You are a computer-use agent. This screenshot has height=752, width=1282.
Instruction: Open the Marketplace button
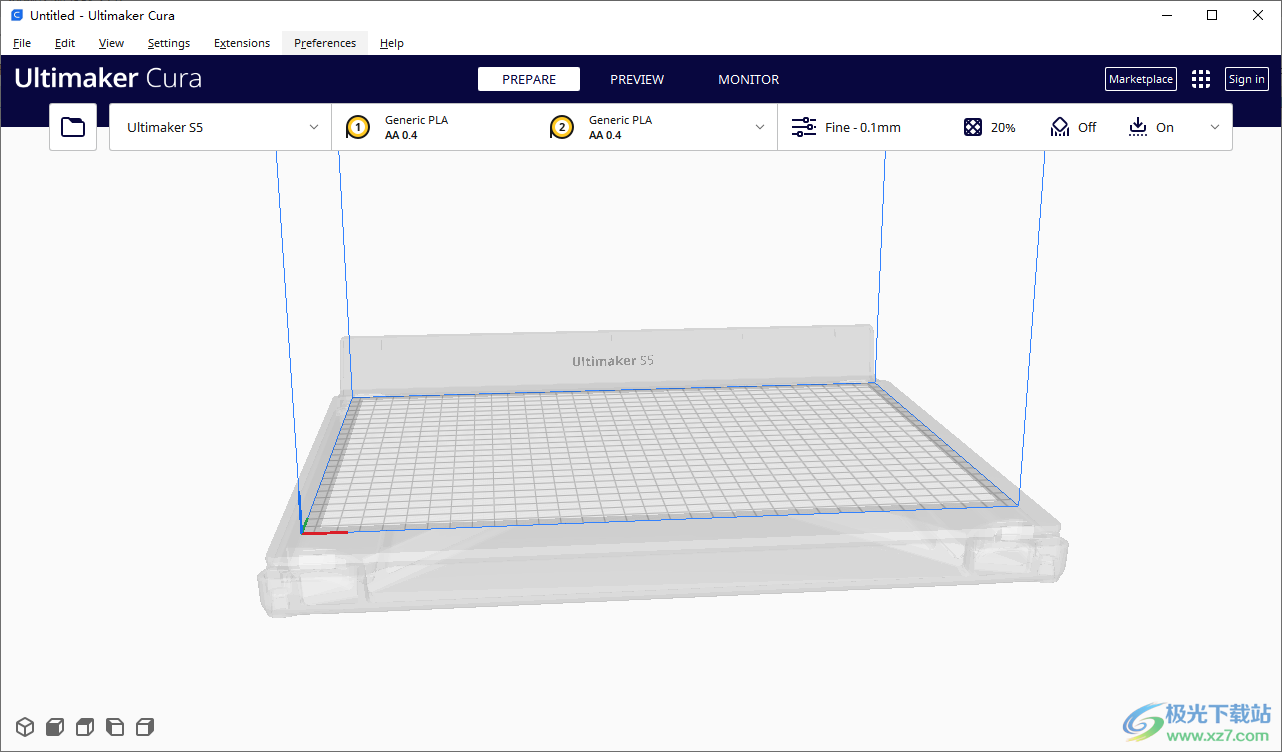[1141, 79]
